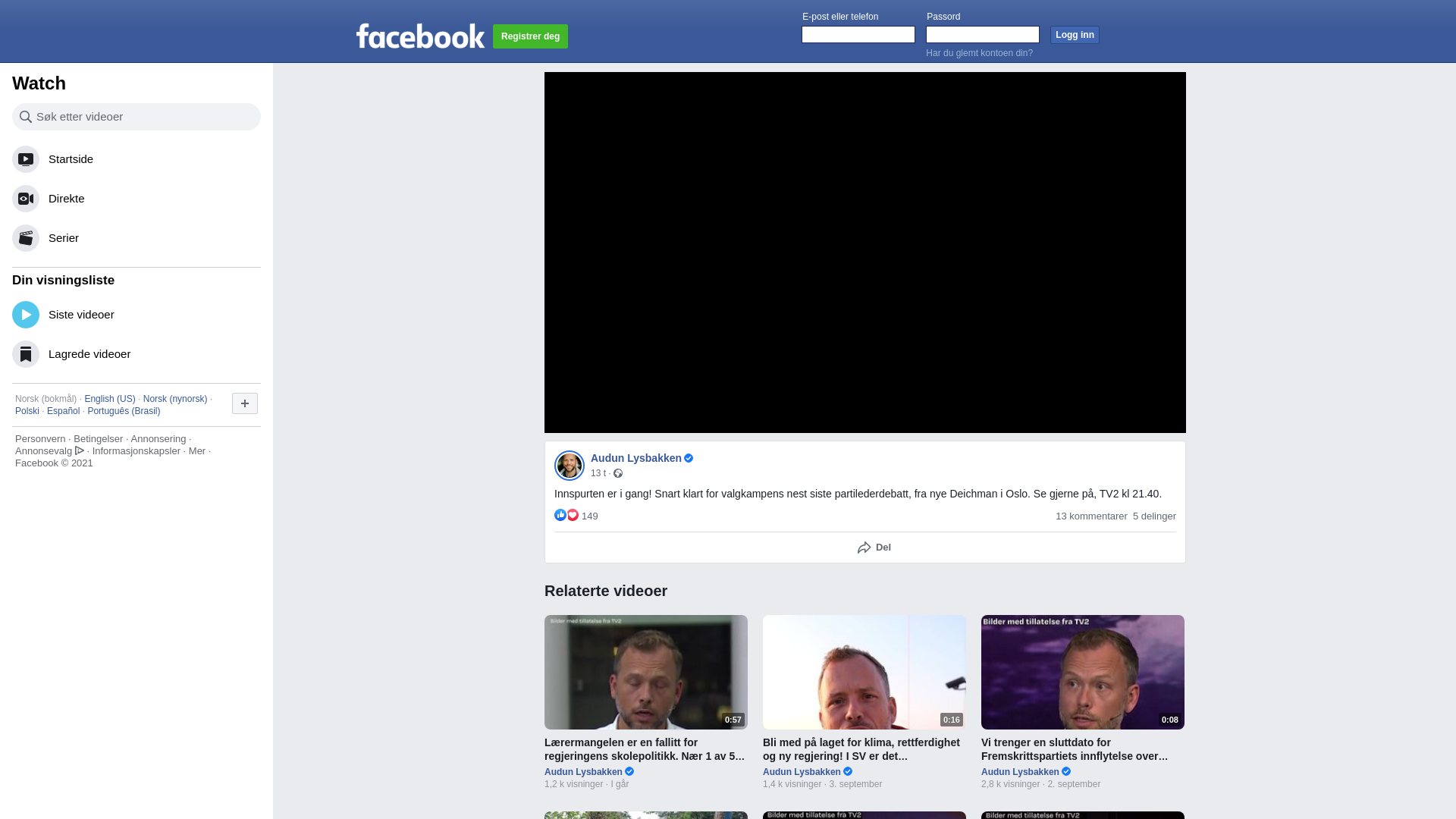Click verified badge next to post author
Screen dimensions: 1456x819
(x=689, y=458)
